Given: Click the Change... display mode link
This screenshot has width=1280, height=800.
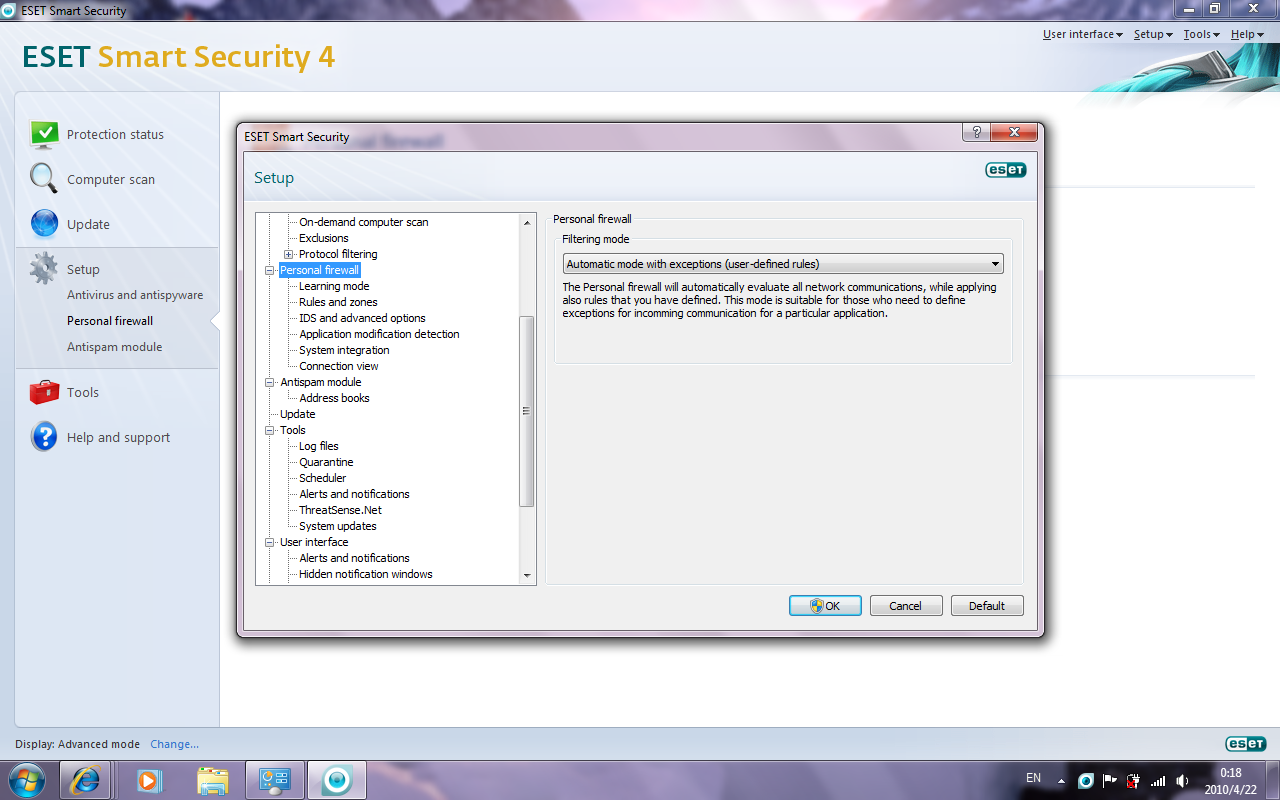Looking at the screenshot, I should [174, 744].
